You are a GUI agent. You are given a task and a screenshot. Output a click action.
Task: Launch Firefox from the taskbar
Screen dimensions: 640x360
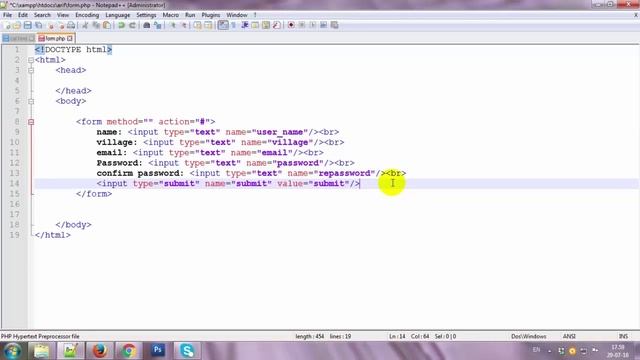coord(99,351)
